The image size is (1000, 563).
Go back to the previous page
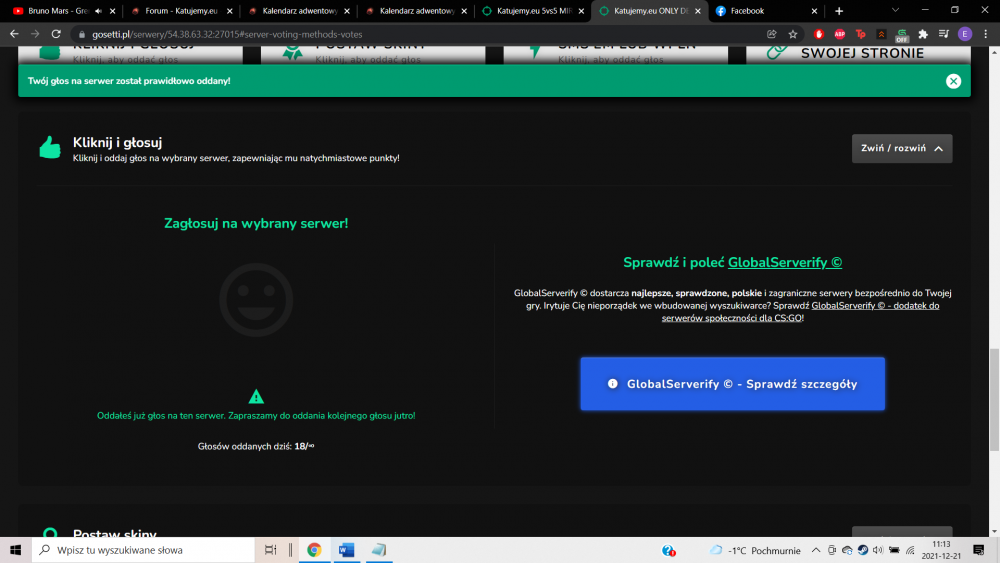point(14,34)
